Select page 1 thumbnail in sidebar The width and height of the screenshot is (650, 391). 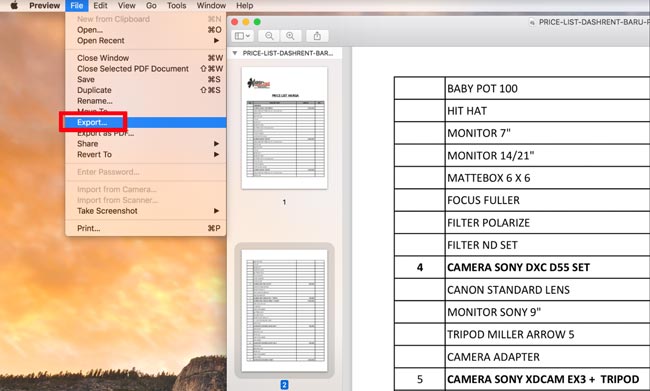284,128
